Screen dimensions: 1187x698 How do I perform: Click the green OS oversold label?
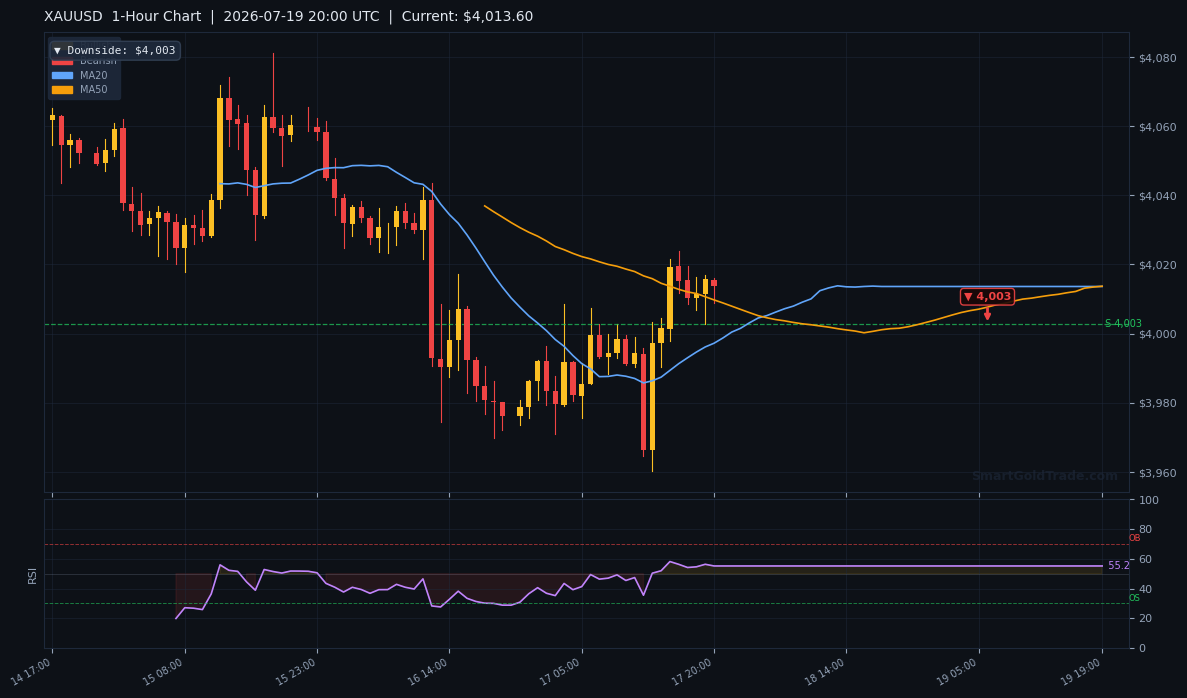pos(1134,598)
